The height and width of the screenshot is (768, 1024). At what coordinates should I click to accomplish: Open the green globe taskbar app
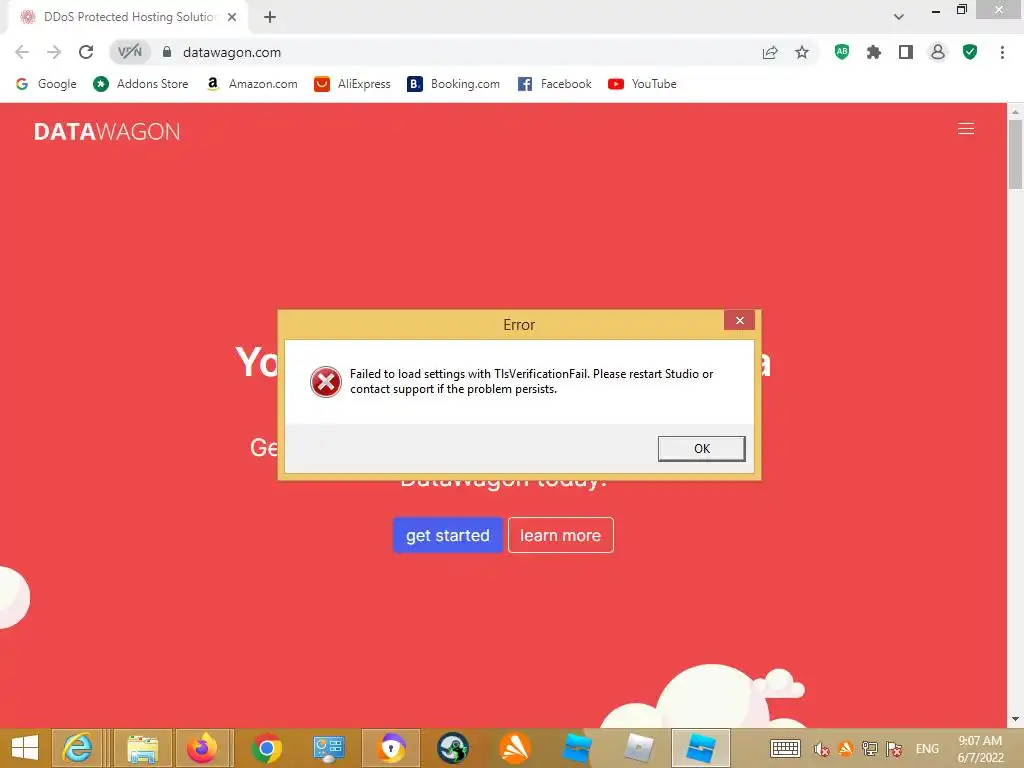453,748
